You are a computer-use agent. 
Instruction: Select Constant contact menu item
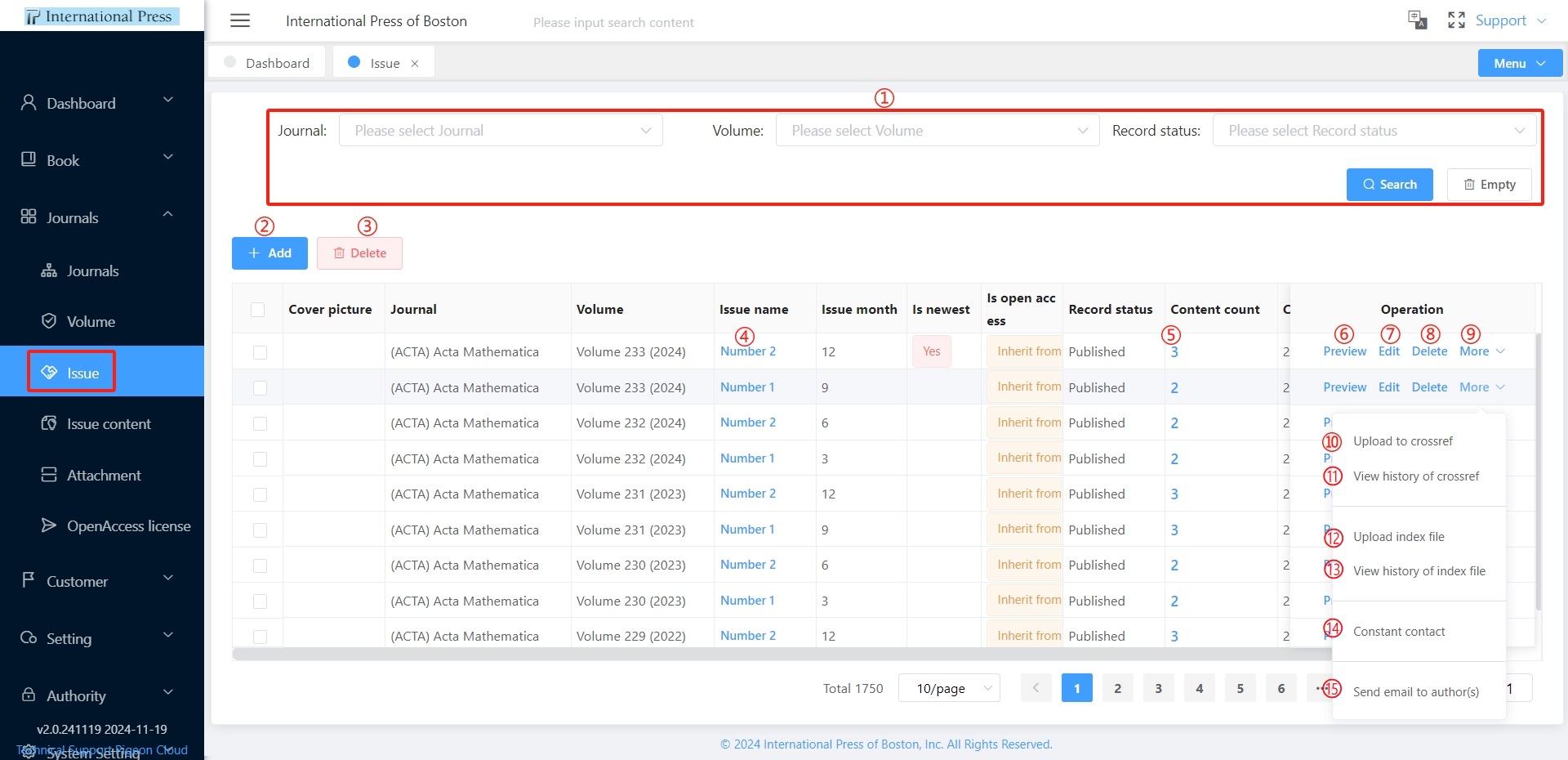click(x=1398, y=632)
